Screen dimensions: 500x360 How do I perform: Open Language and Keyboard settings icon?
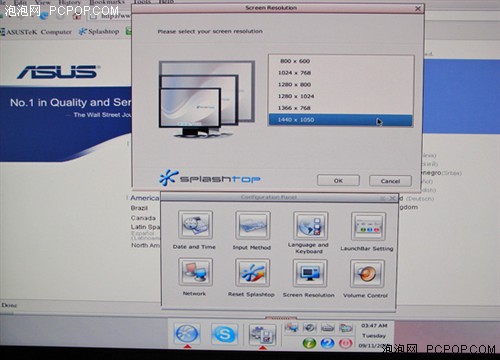point(310,226)
